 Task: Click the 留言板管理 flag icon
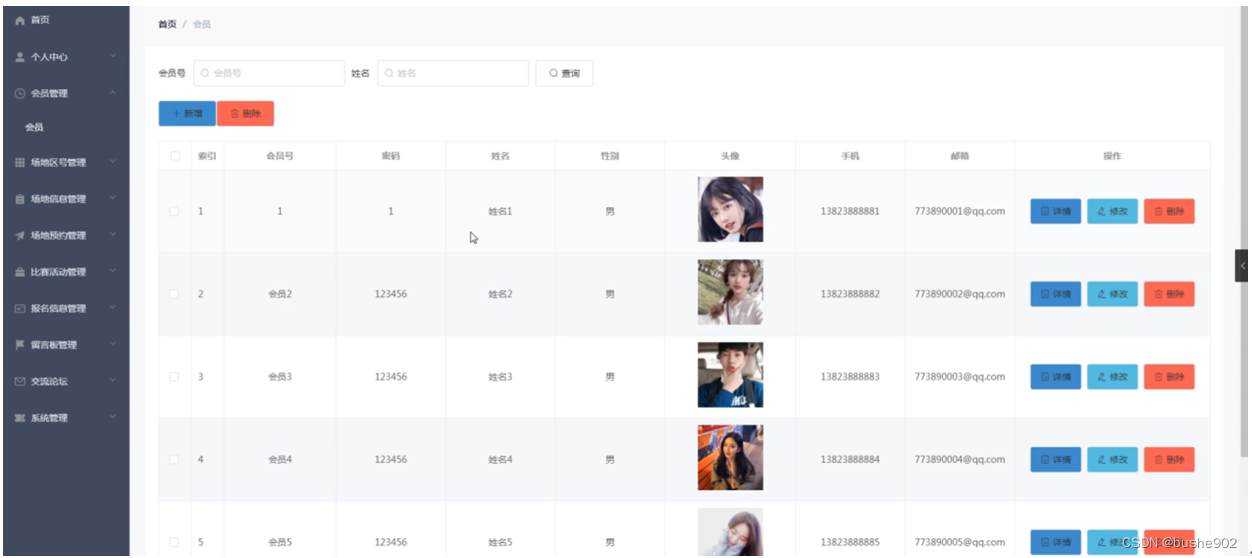(x=20, y=345)
